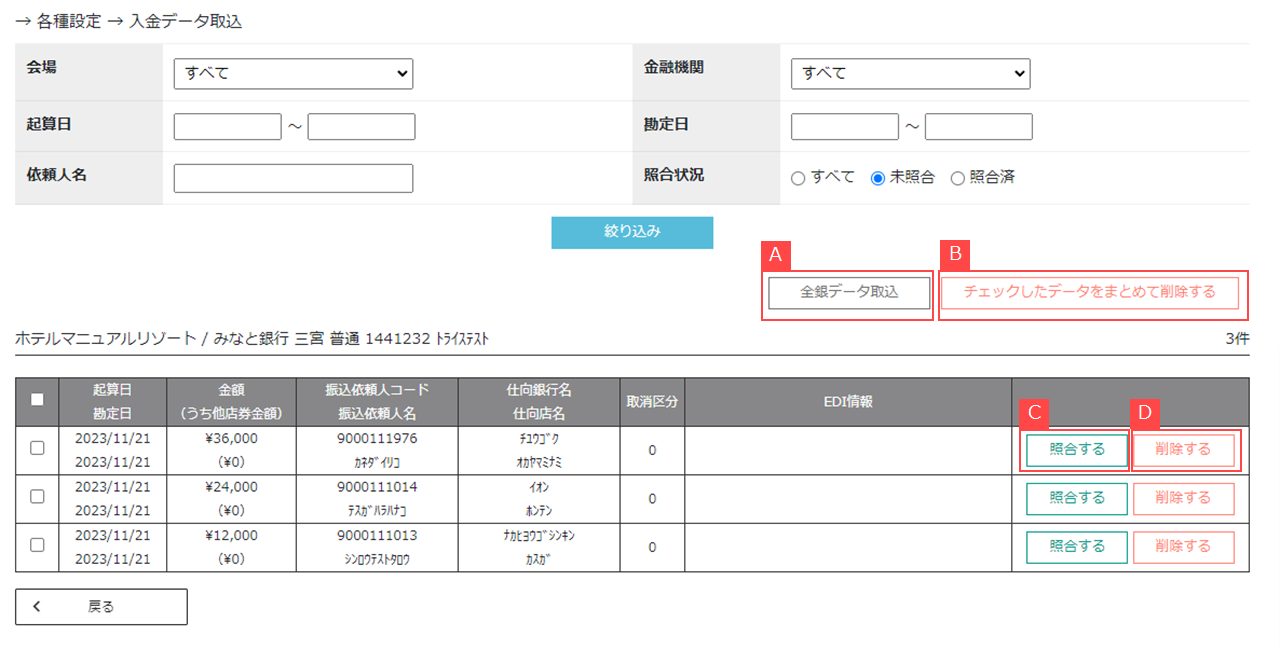Click the first 起算日 date field

pos(227,126)
